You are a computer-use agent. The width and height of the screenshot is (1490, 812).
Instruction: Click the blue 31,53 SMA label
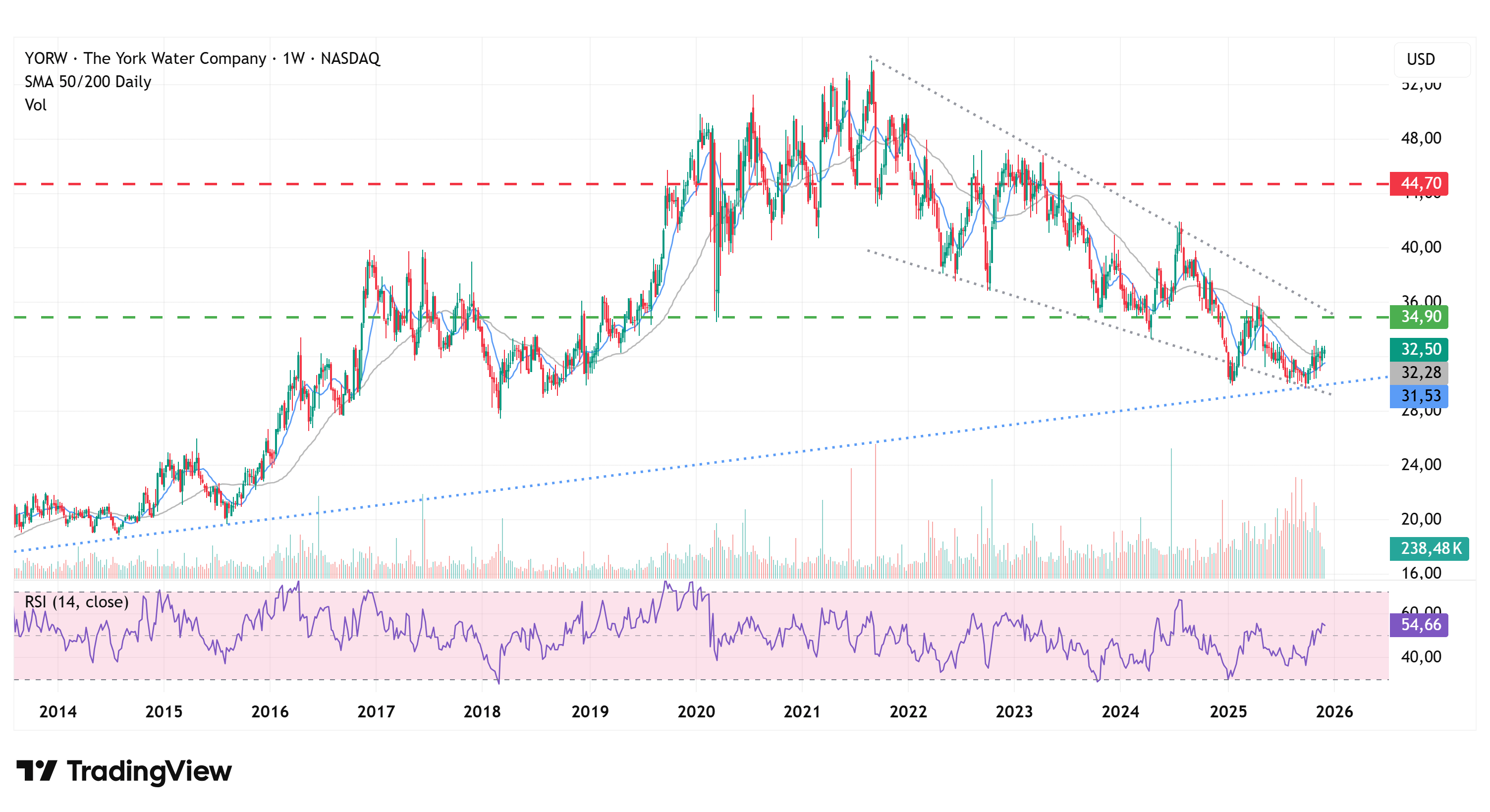point(1419,396)
